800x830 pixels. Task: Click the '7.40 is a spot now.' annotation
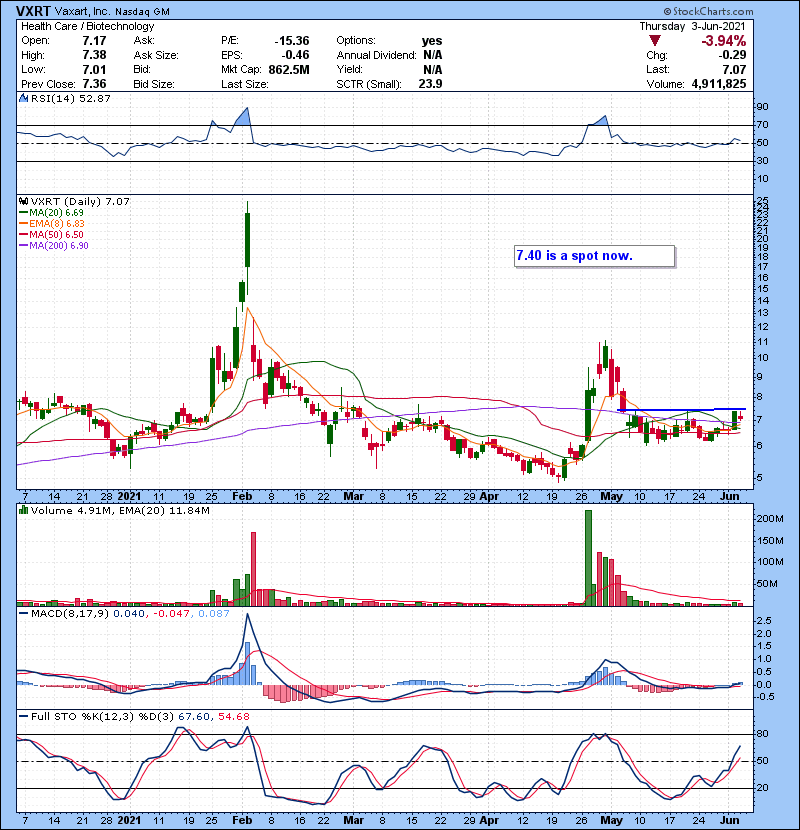coord(595,256)
